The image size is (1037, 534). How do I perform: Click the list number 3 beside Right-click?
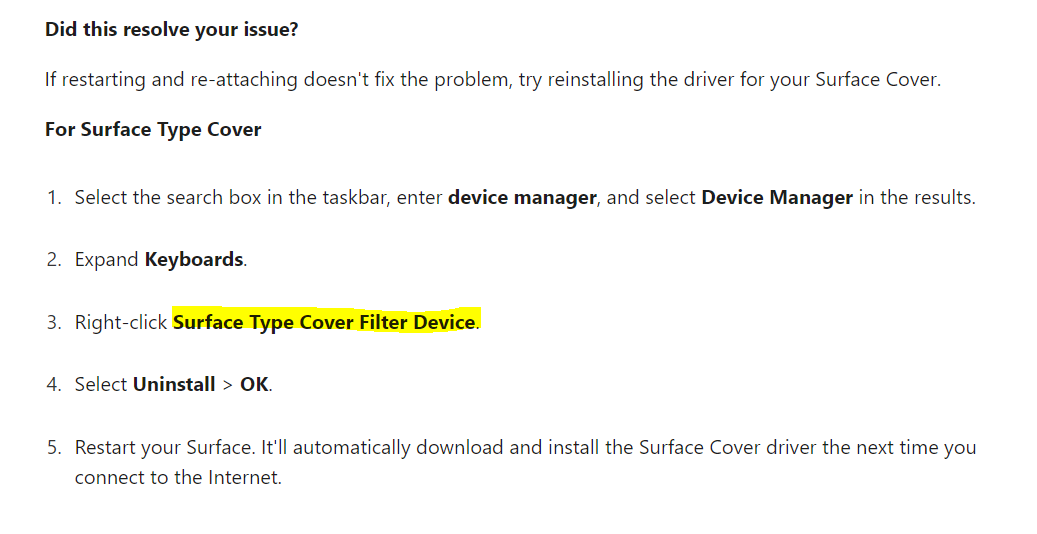tap(54, 322)
